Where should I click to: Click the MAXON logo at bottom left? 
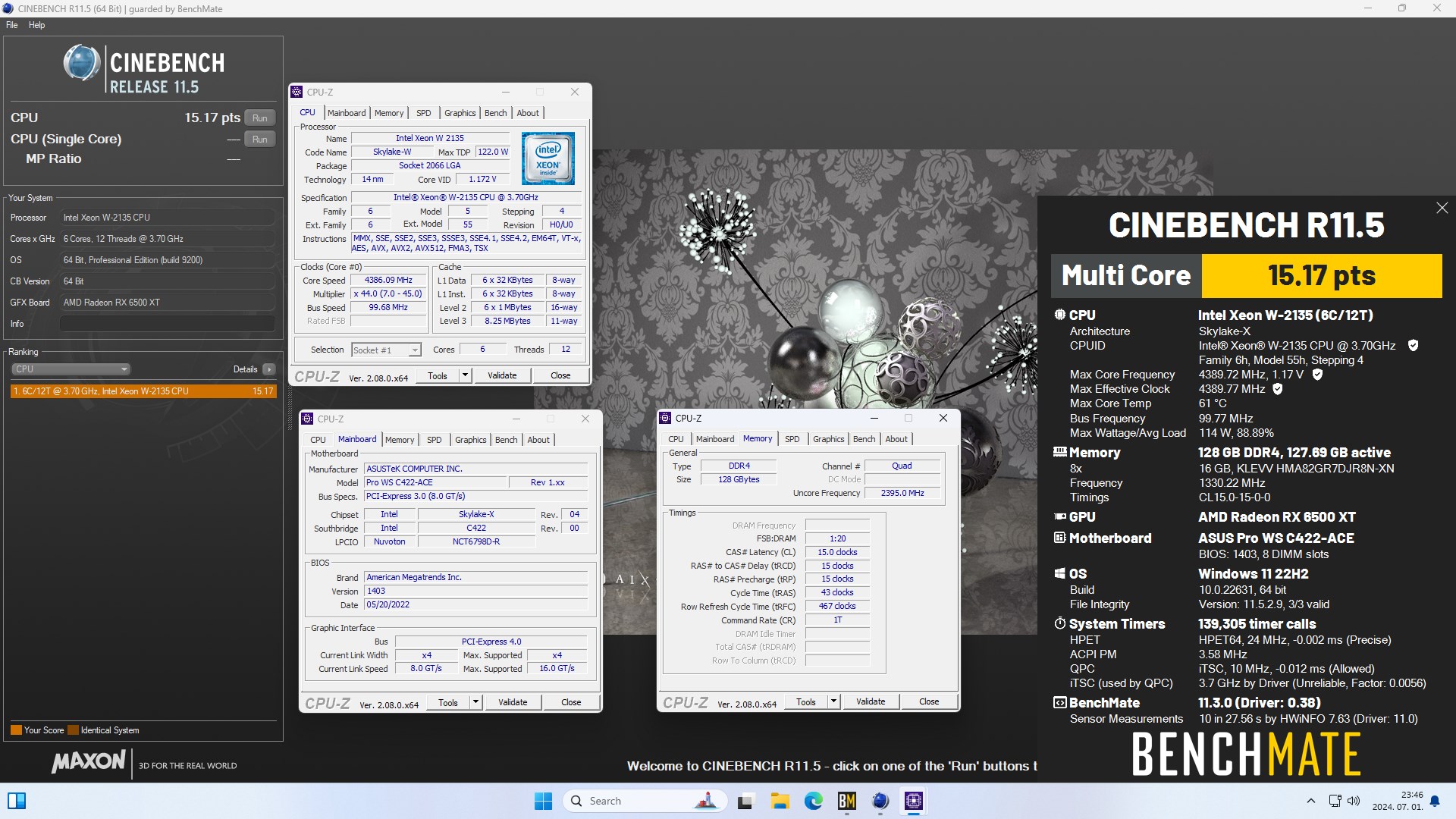[88, 762]
